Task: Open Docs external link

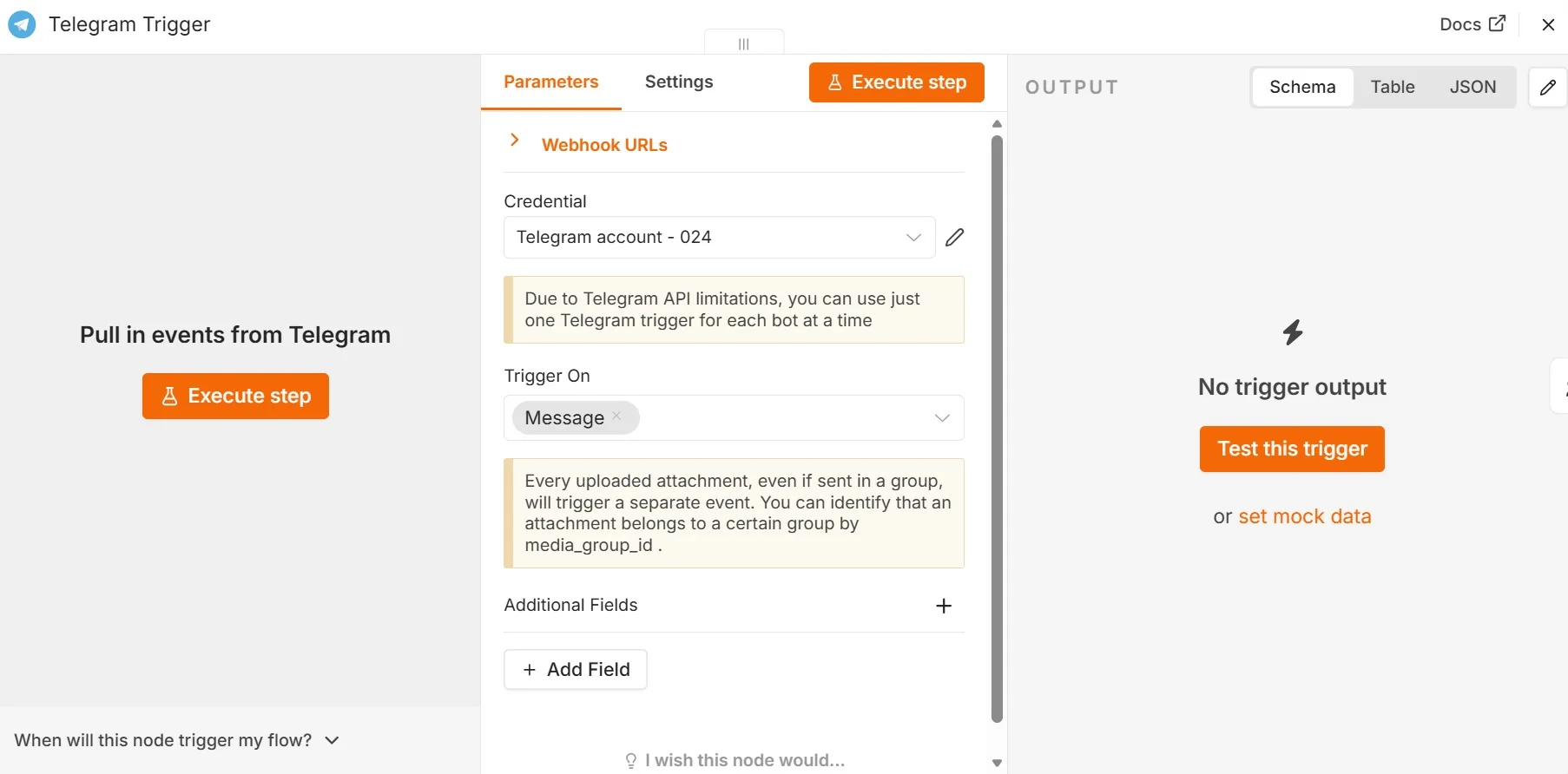Action: (1472, 24)
